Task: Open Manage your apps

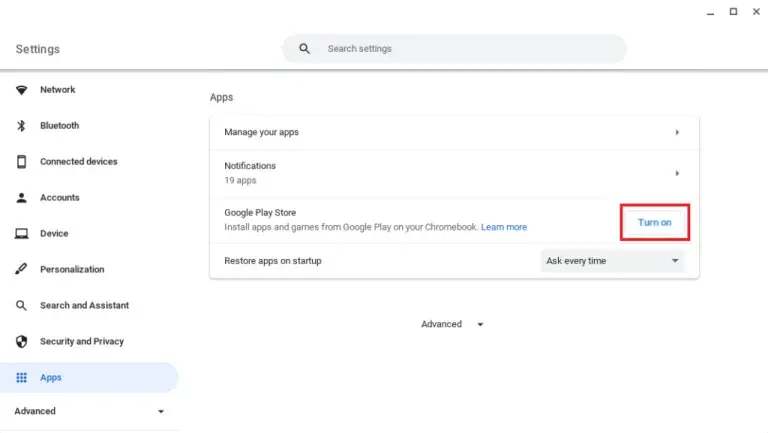Action: [x=454, y=132]
